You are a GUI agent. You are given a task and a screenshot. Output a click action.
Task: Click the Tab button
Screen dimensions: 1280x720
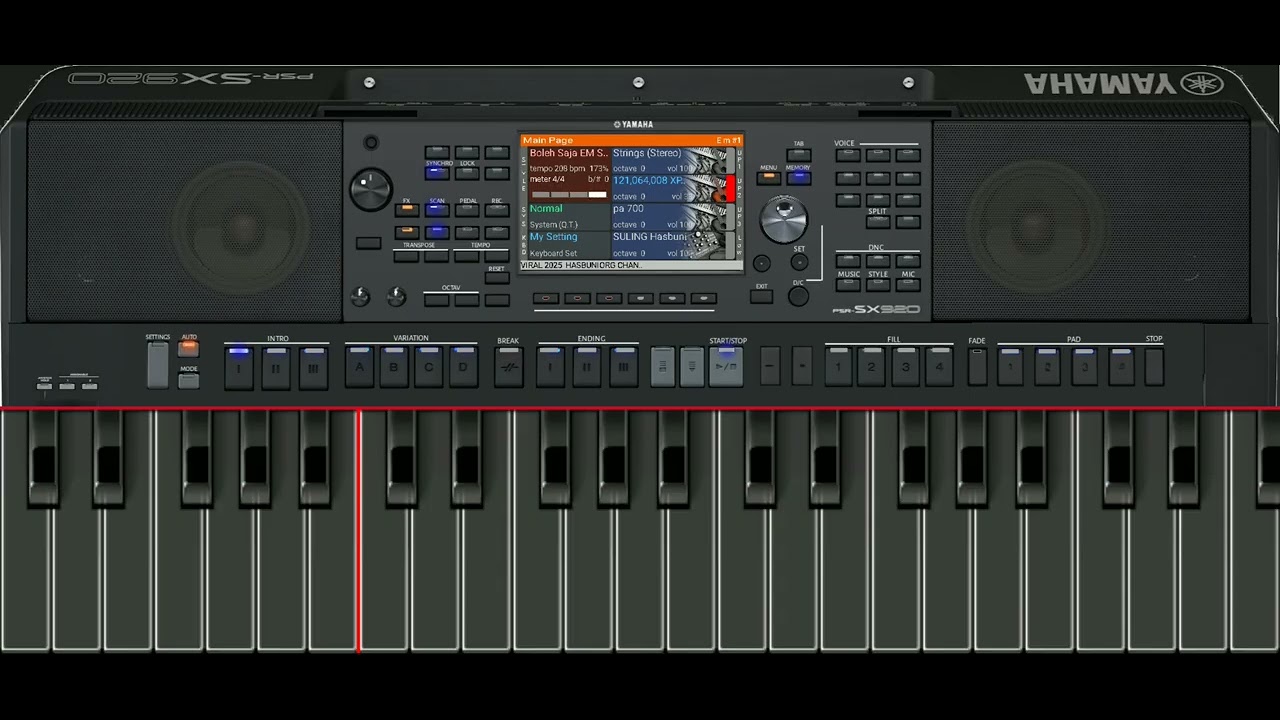798,155
